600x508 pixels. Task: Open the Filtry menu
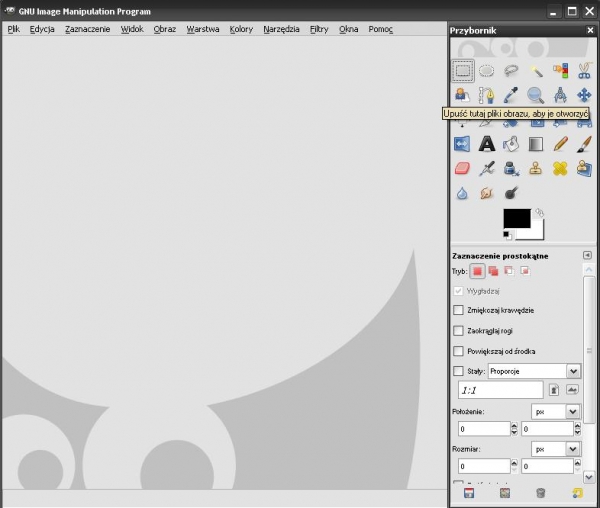tap(319, 29)
